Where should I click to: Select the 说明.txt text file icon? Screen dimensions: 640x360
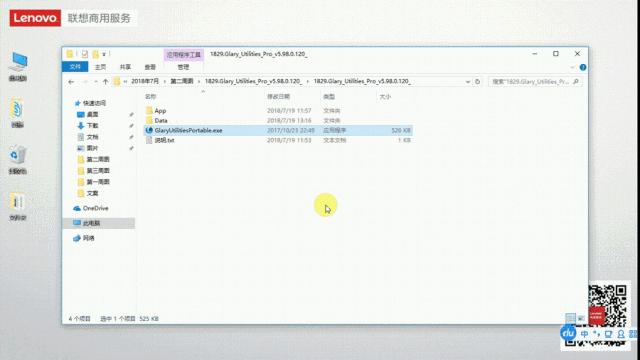pos(149,140)
